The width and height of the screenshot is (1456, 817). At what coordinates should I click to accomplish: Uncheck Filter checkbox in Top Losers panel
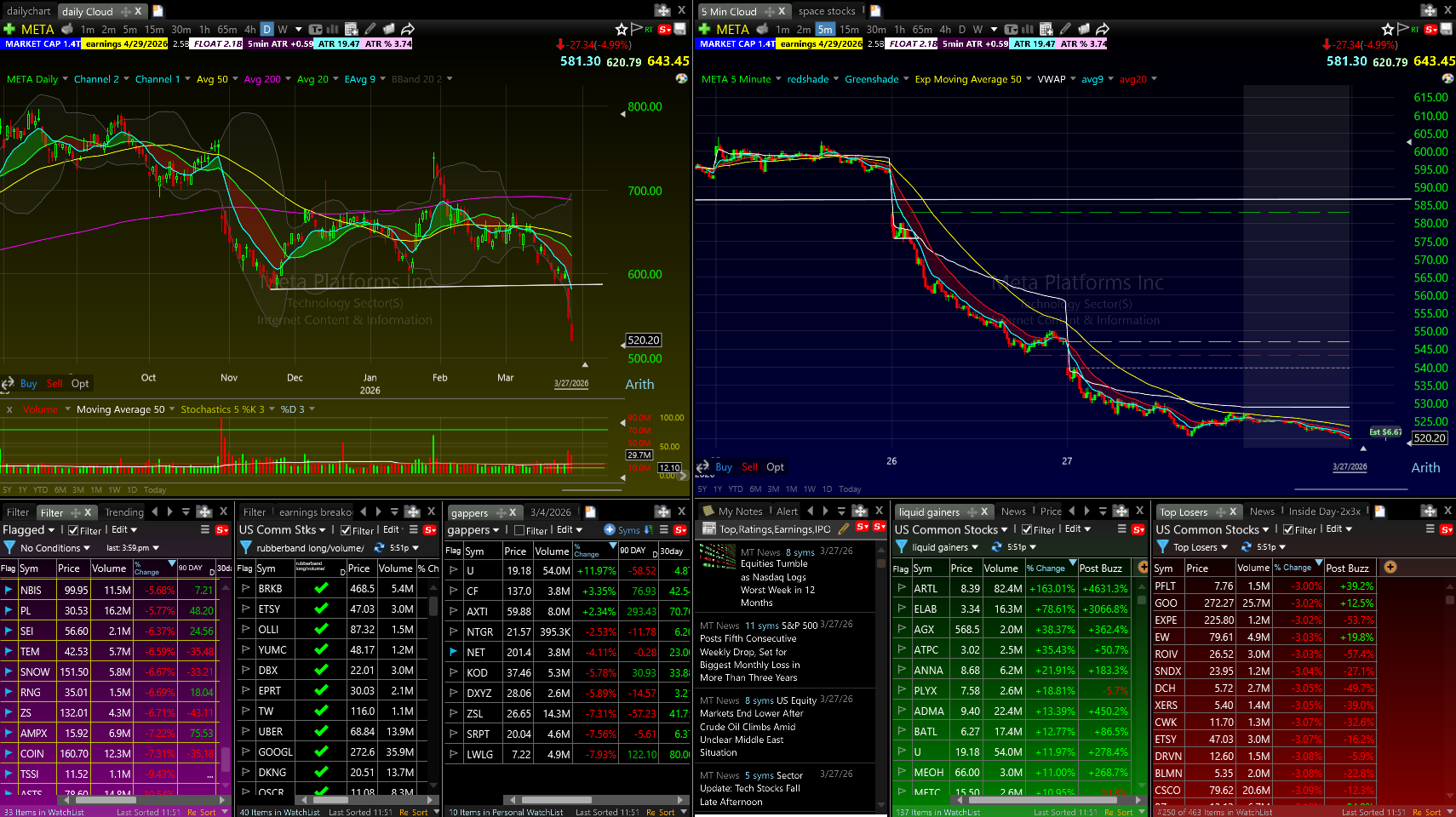[1288, 529]
